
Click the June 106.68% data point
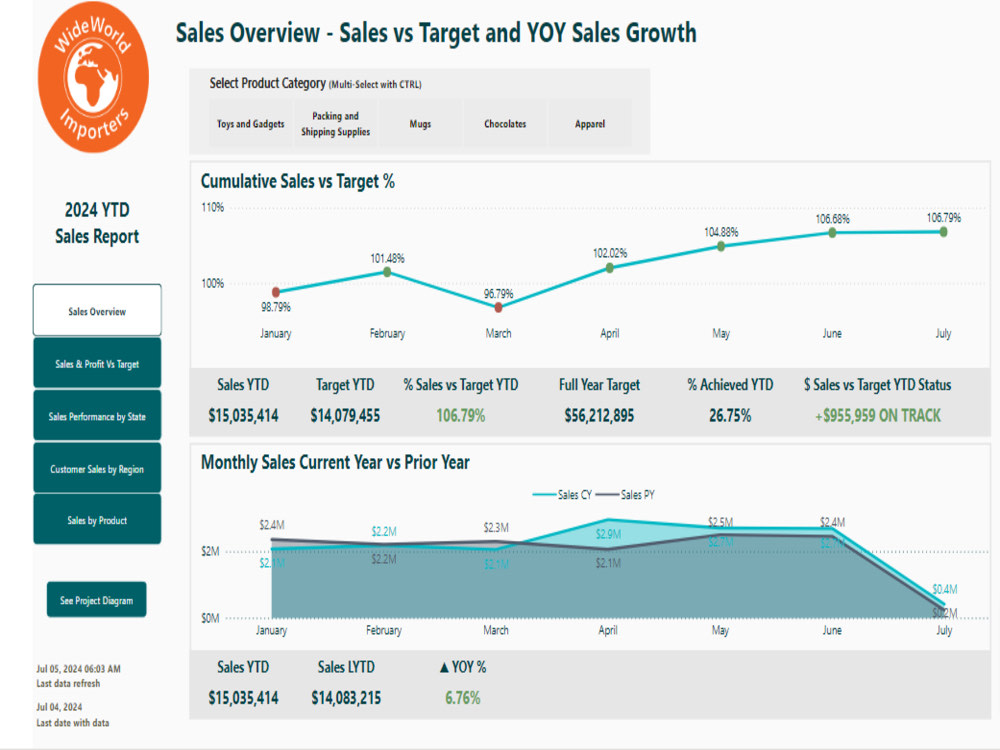(832, 233)
